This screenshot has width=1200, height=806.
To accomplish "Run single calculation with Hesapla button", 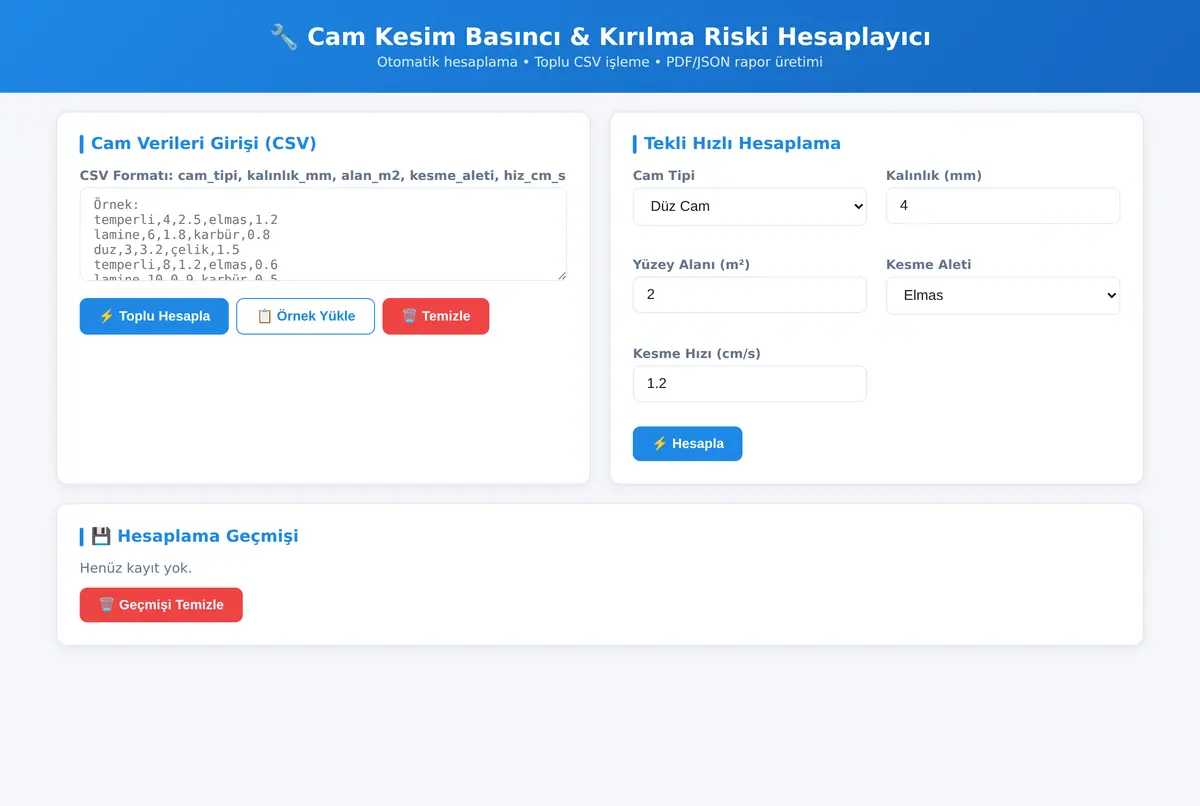I will [687, 443].
